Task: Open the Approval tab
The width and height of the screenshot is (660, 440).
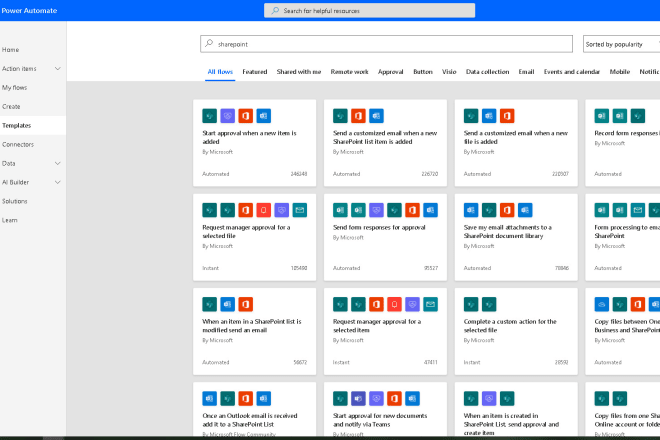Action: [391, 72]
